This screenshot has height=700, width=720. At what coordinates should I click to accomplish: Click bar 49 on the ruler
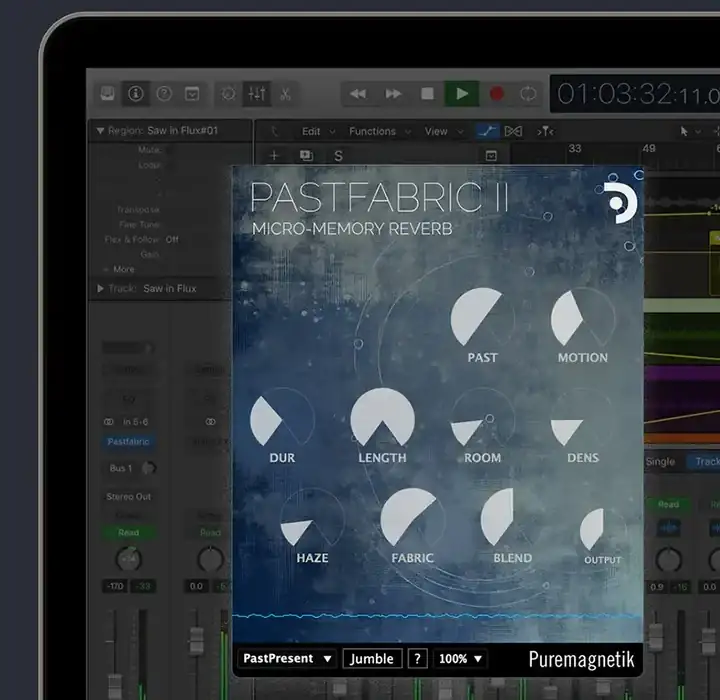coord(649,148)
